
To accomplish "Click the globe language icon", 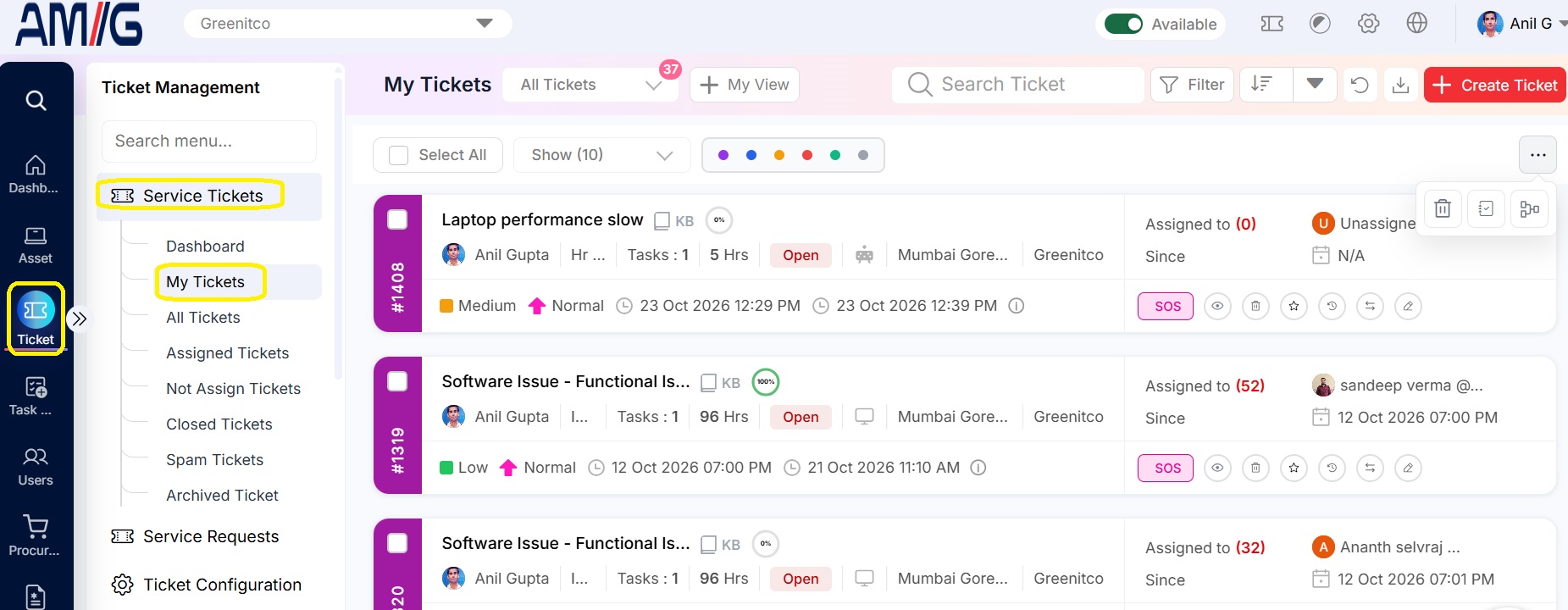I will coord(1416,24).
